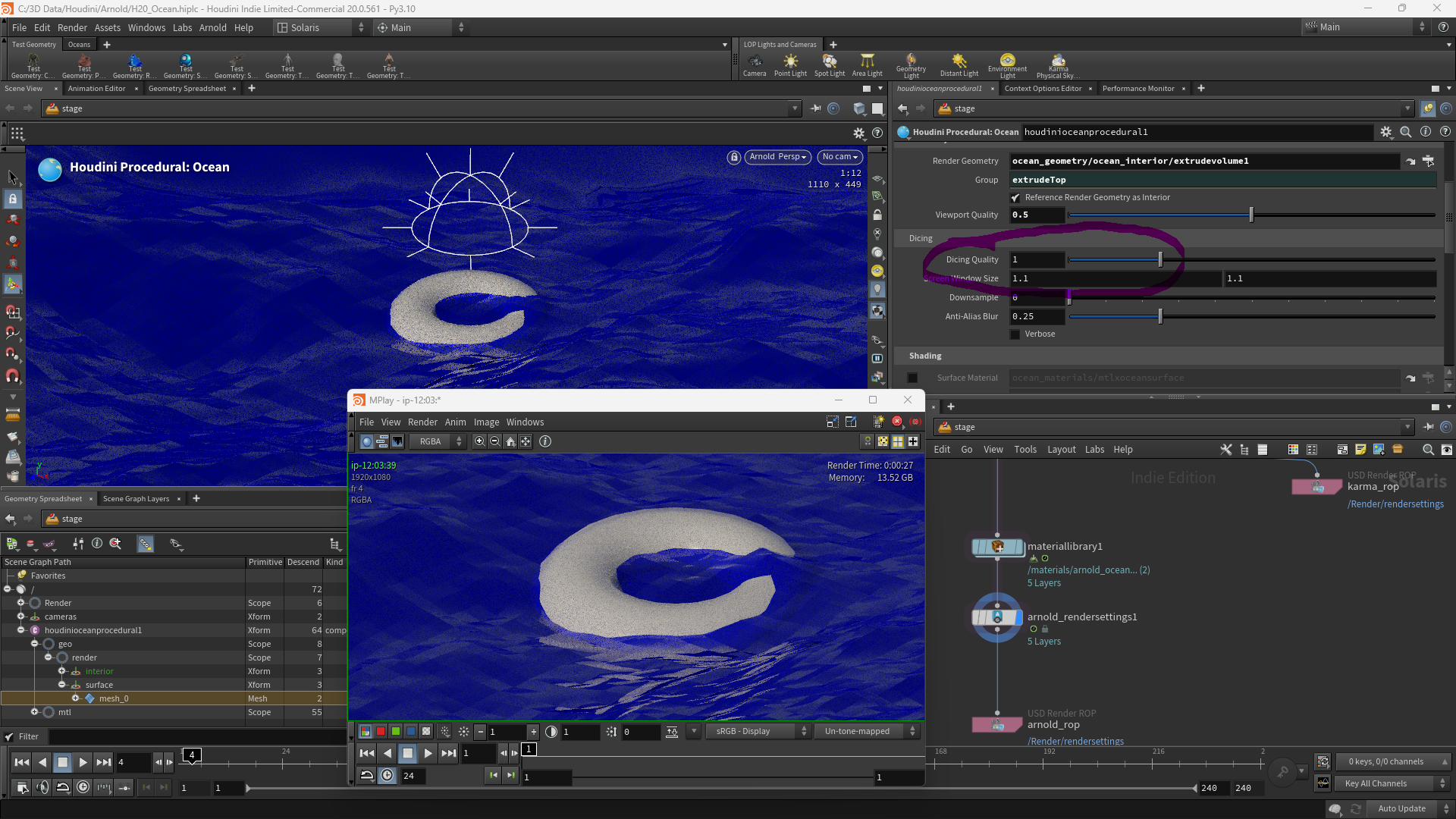
Task: Open the No cam camera dropdown
Action: point(840,157)
